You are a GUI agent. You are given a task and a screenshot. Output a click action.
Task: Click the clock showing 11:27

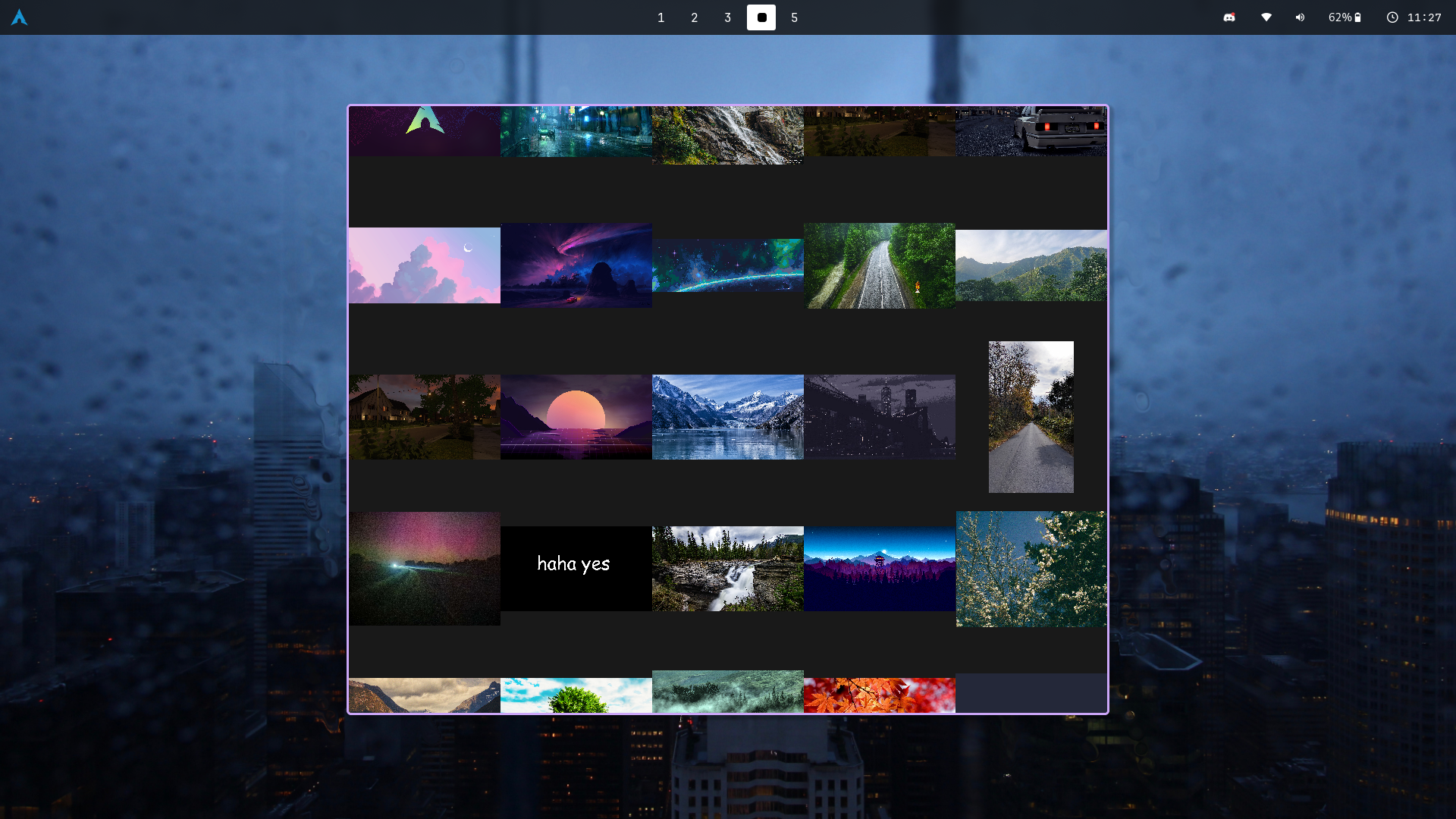[1414, 17]
